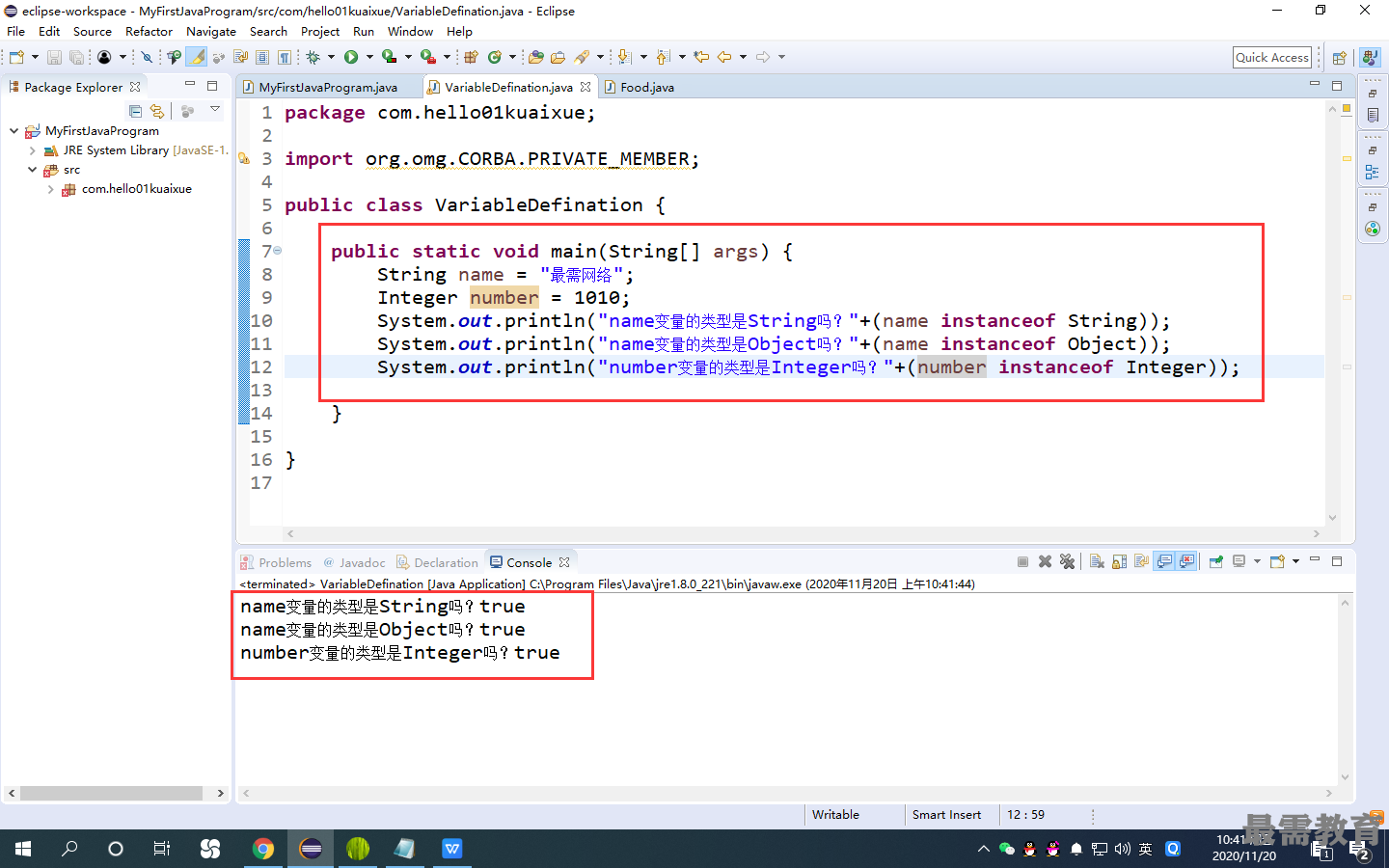The width and height of the screenshot is (1389, 868).
Task: Open the Open Console dropdown arrow
Action: pyautogui.click(x=1295, y=561)
